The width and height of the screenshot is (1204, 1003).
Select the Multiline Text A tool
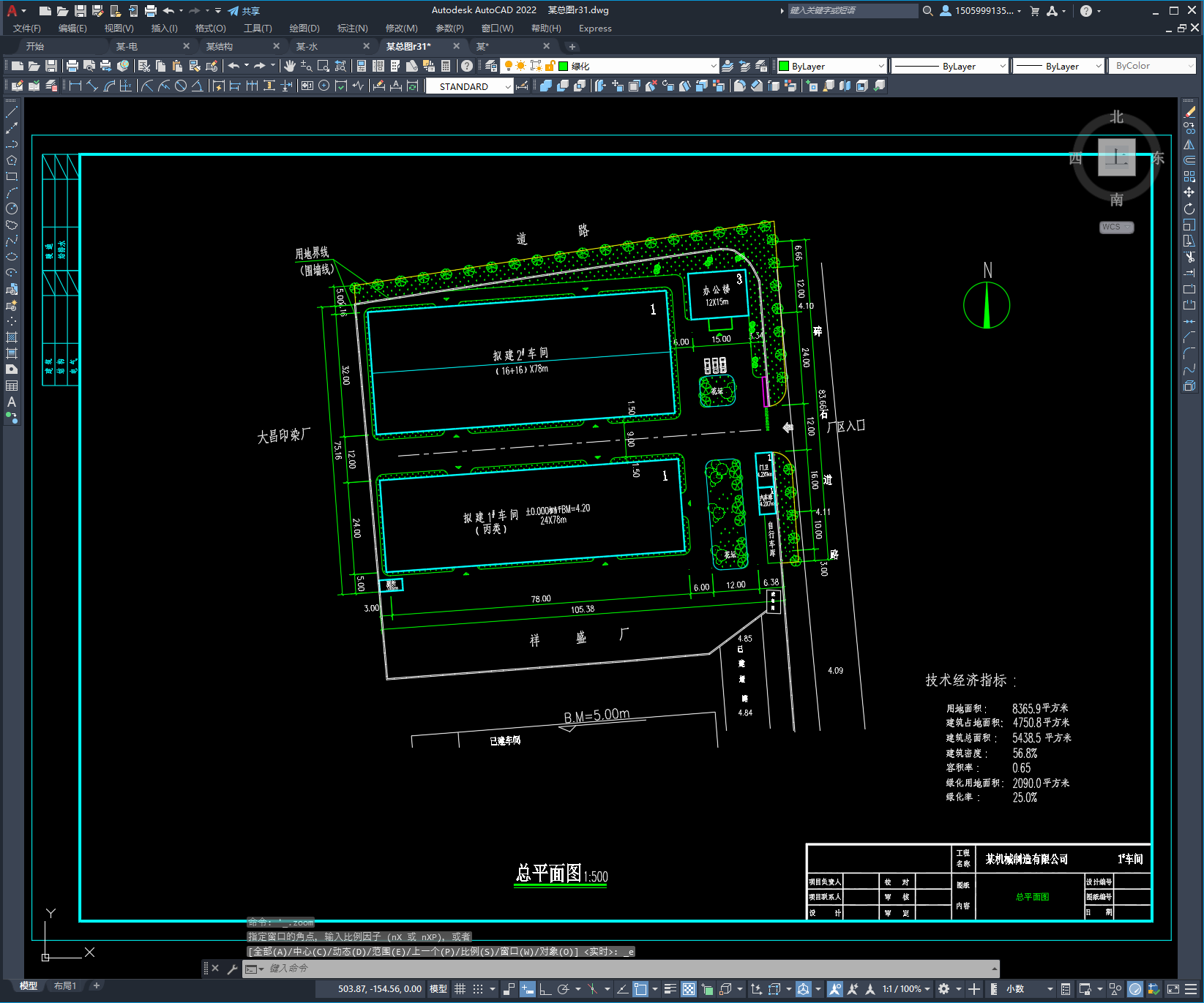pyautogui.click(x=12, y=402)
